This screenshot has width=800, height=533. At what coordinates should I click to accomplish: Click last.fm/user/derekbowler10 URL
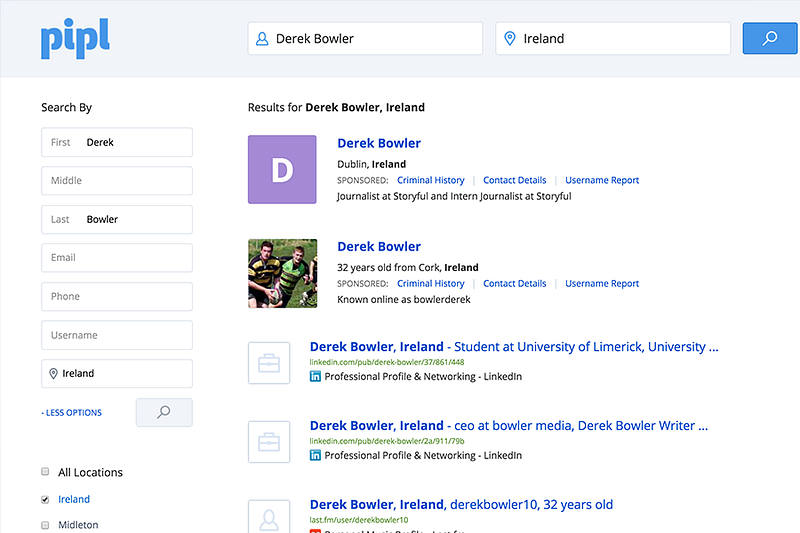click(x=359, y=520)
